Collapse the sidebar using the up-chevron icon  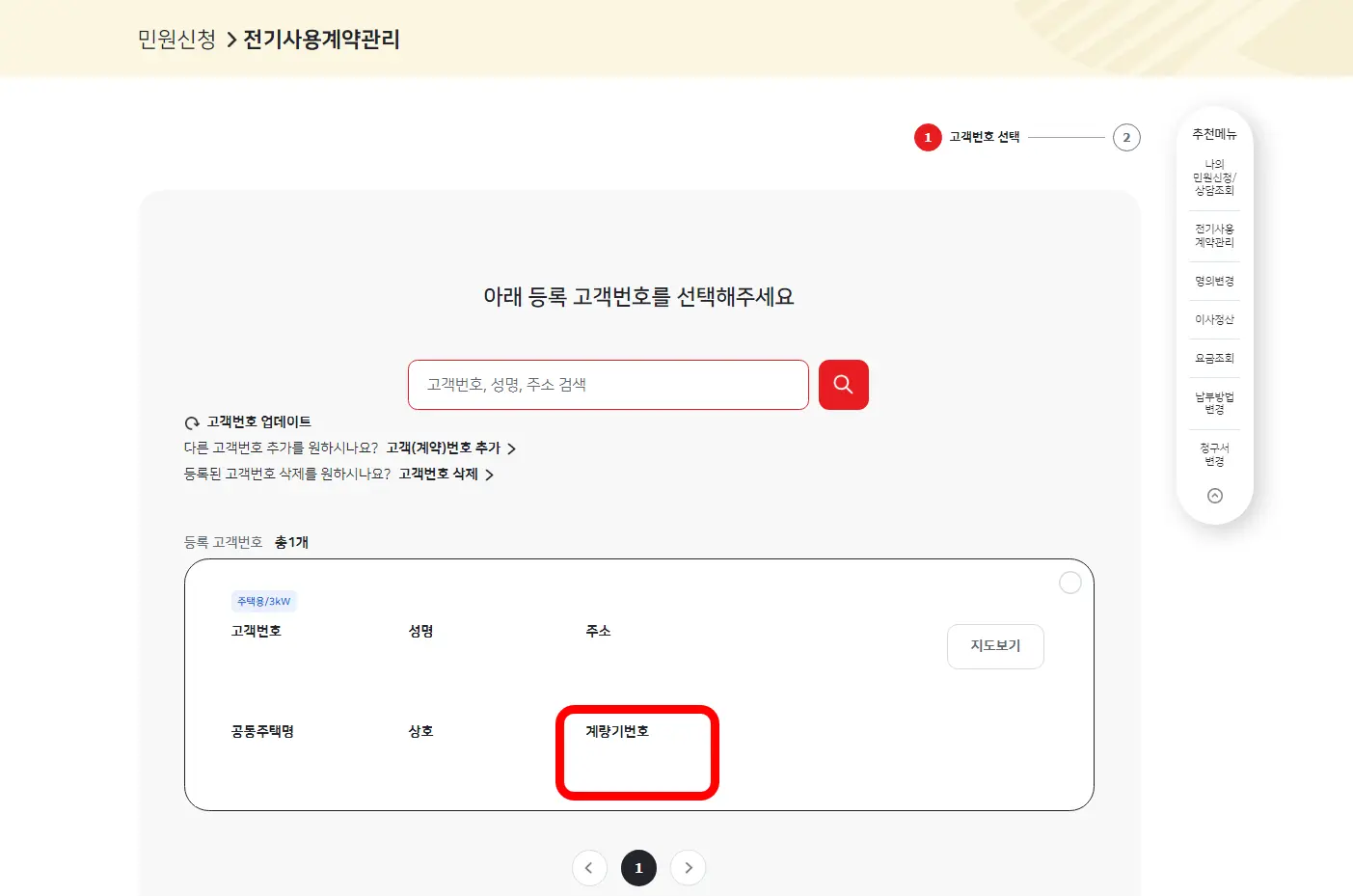point(1214,495)
